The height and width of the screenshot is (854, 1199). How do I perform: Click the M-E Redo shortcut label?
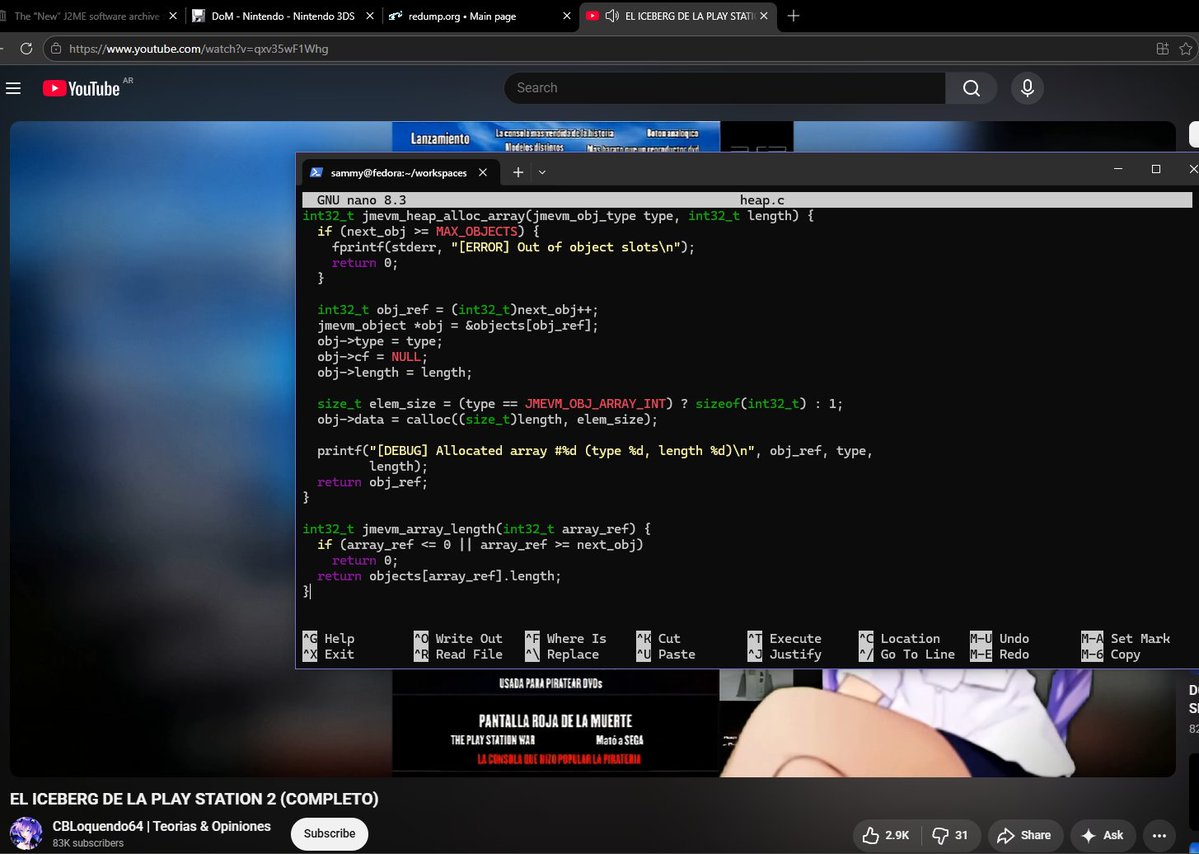click(999, 654)
